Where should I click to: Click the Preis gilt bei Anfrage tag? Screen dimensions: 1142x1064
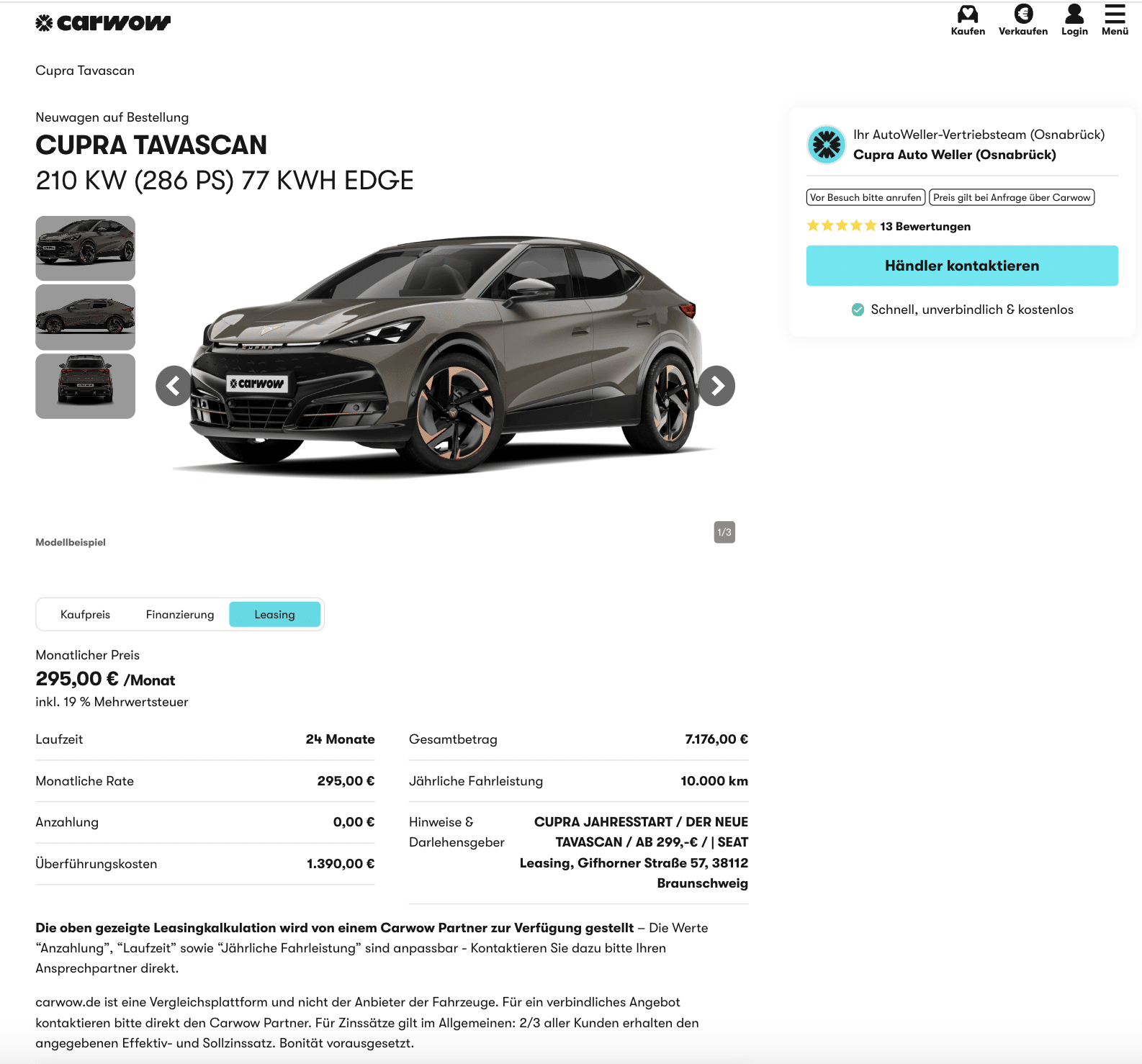[x=1012, y=197]
